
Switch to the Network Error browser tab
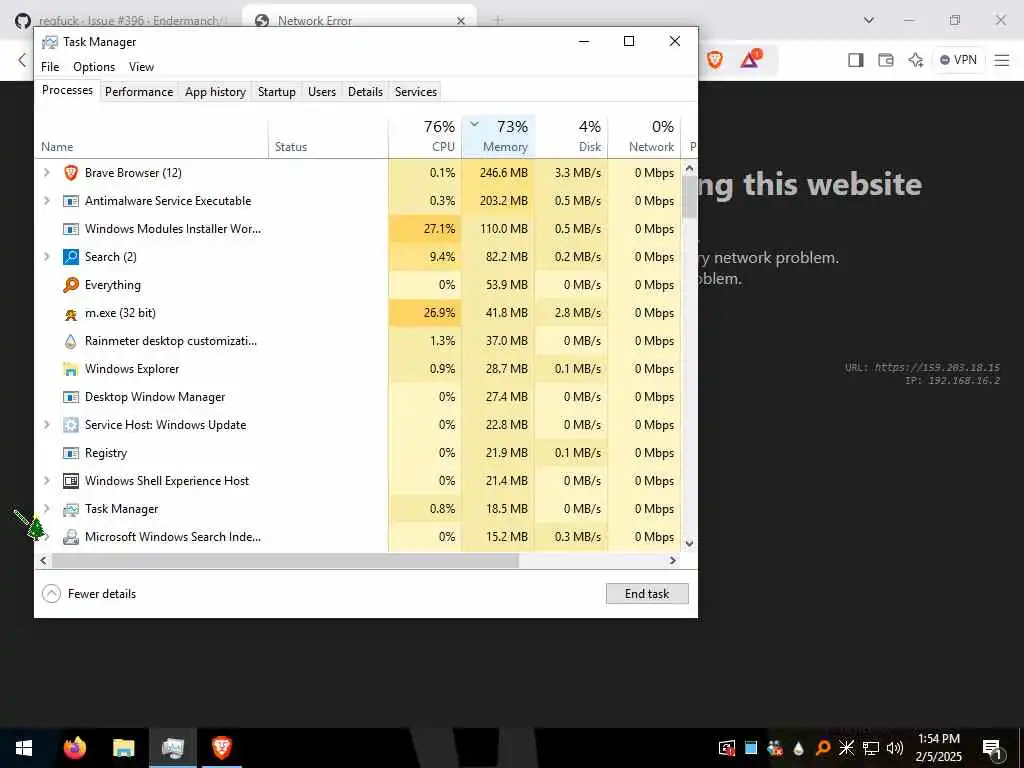(359, 20)
